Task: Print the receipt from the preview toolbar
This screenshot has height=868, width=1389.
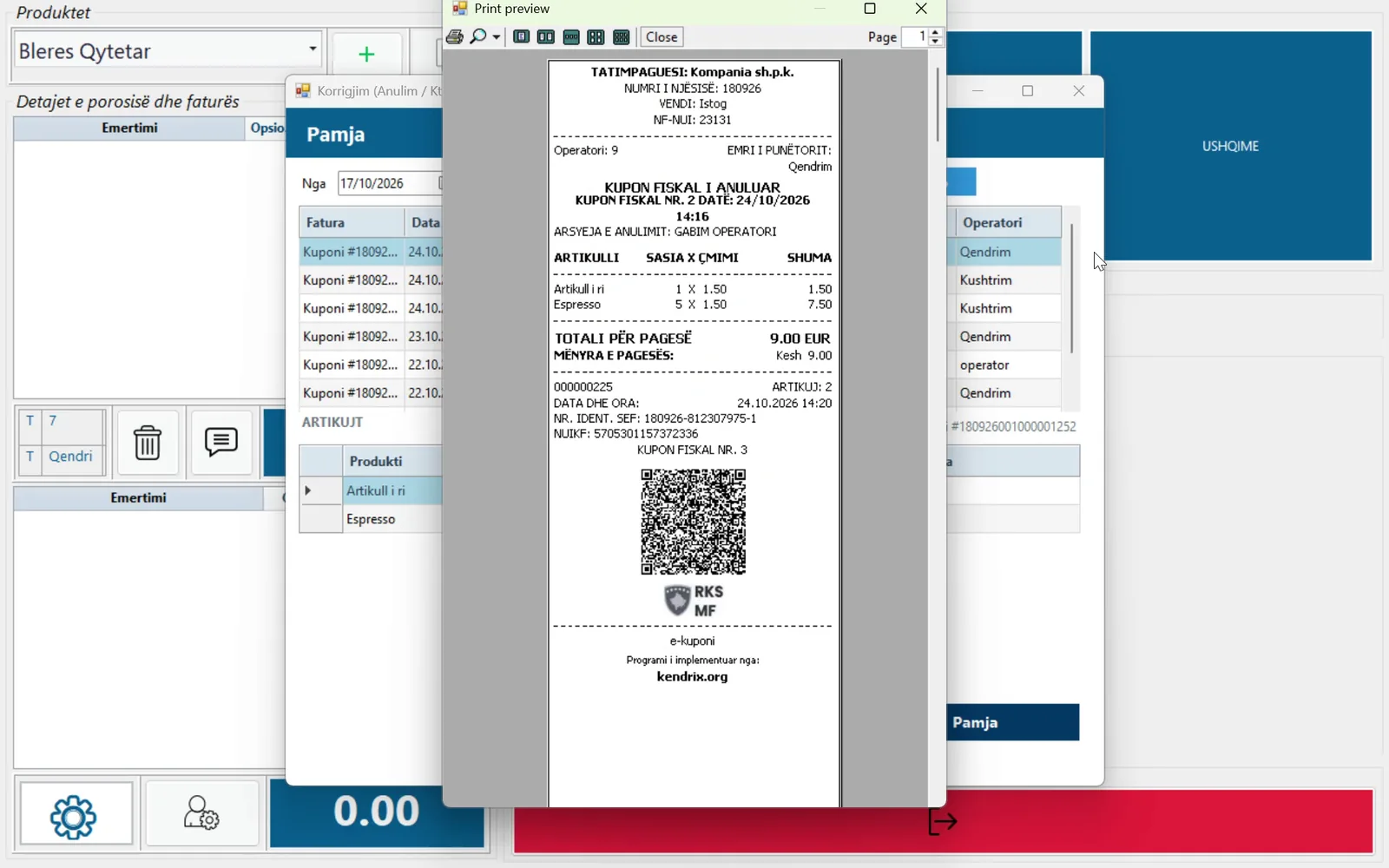Action: (x=455, y=36)
